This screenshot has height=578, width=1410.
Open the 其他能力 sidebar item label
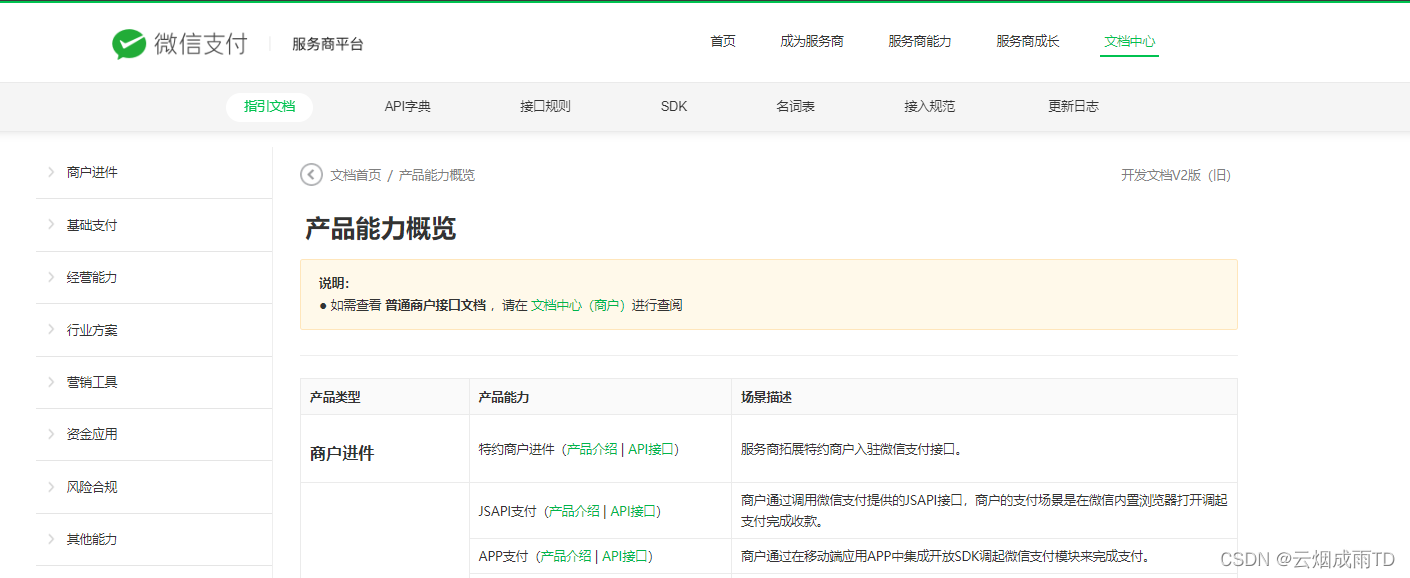point(92,539)
